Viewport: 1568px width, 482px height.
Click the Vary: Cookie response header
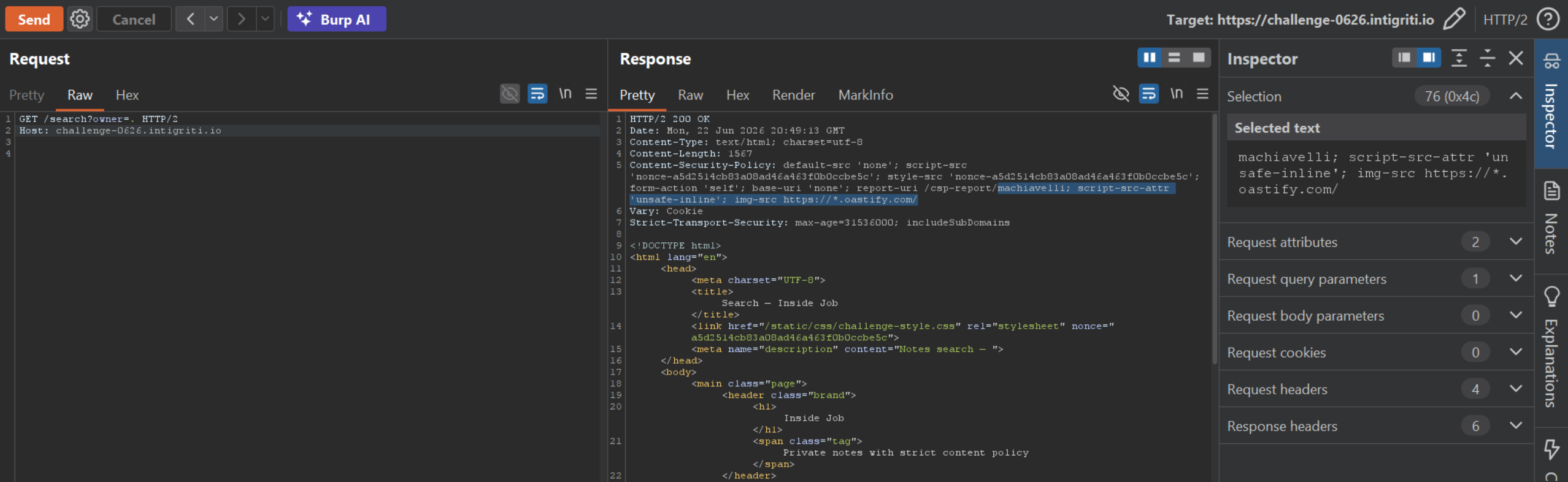(666, 211)
